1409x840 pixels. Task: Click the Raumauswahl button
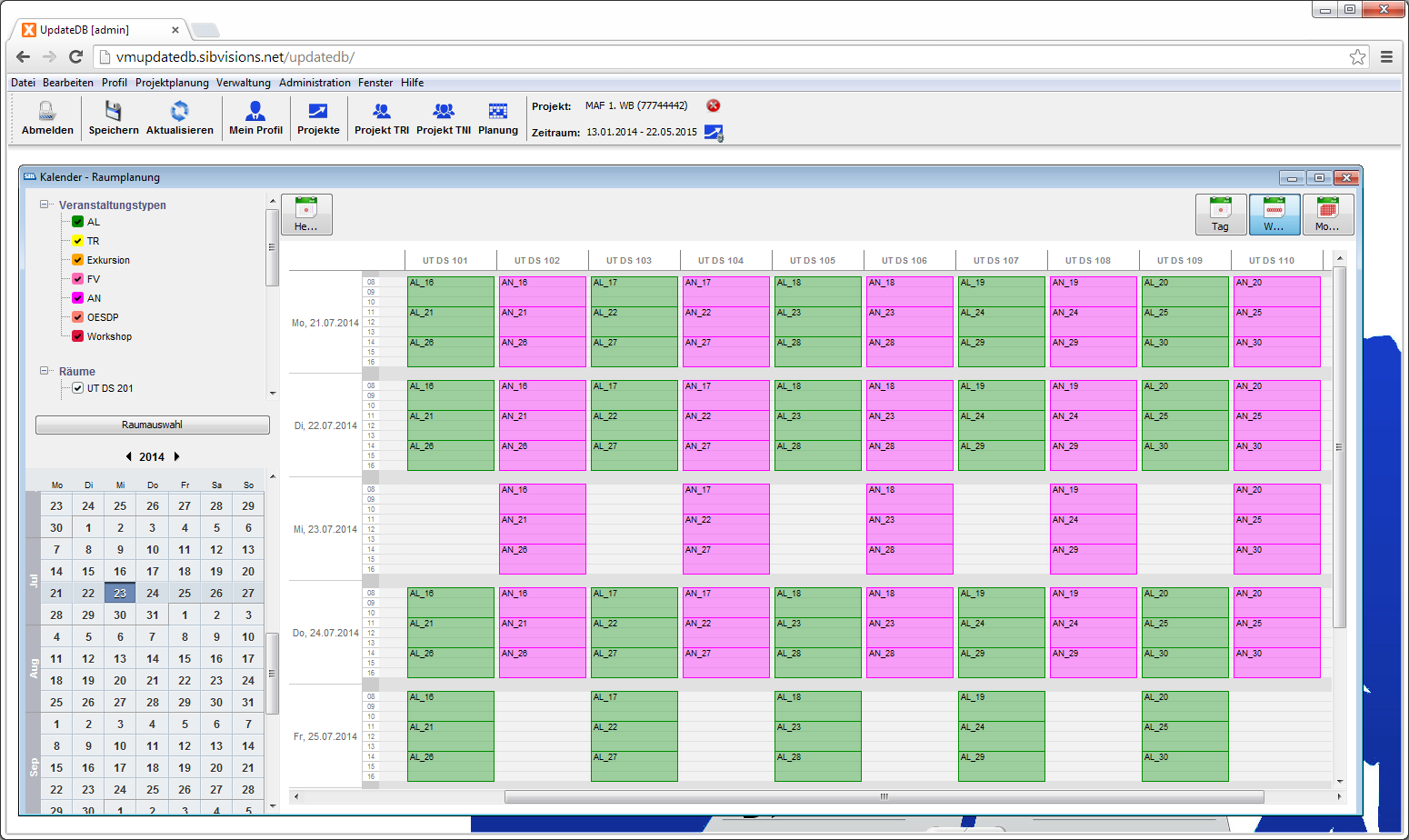[x=152, y=425]
